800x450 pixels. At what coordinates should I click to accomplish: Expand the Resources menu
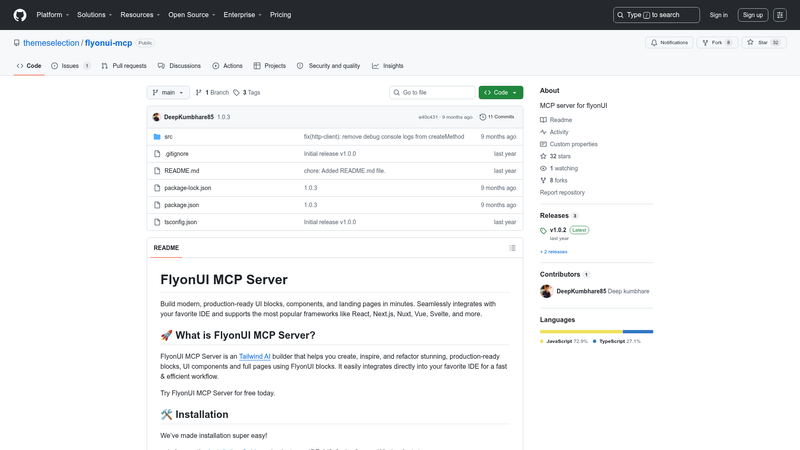140,15
